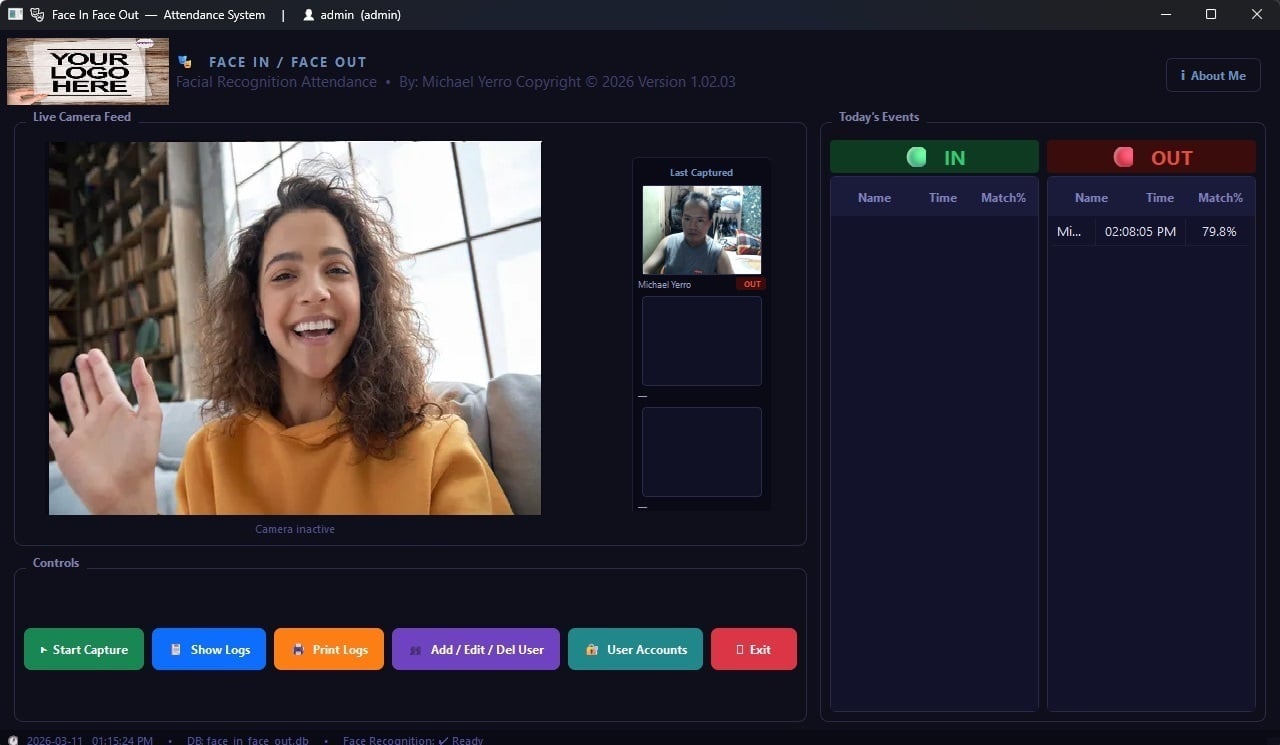Open Add / Edit / Del User

point(476,649)
